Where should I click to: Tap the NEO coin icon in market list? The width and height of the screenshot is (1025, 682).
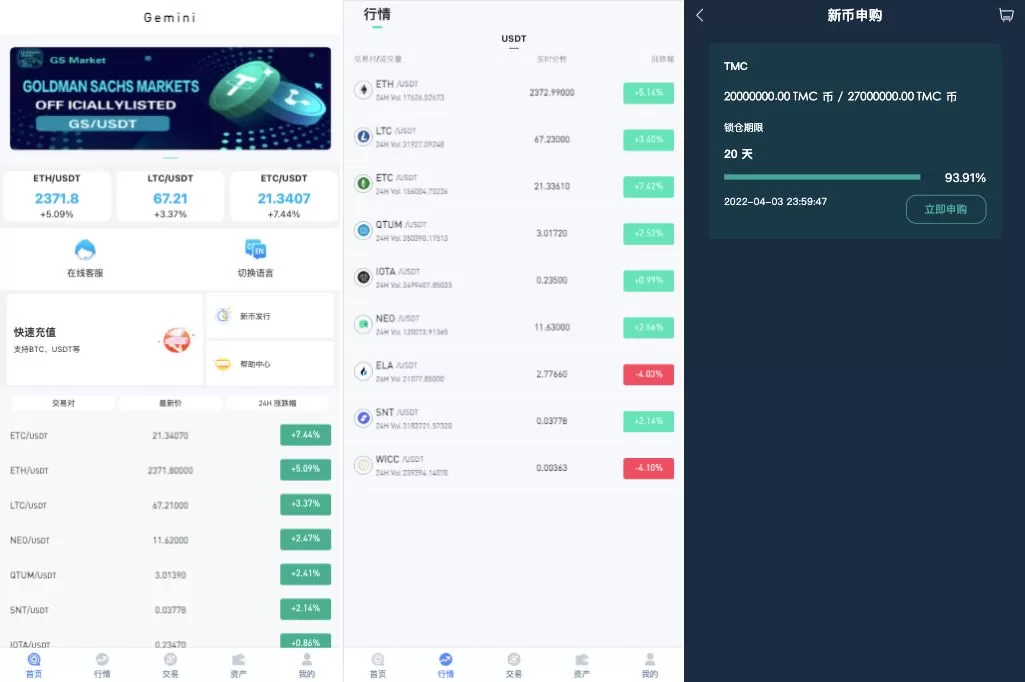click(363, 324)
